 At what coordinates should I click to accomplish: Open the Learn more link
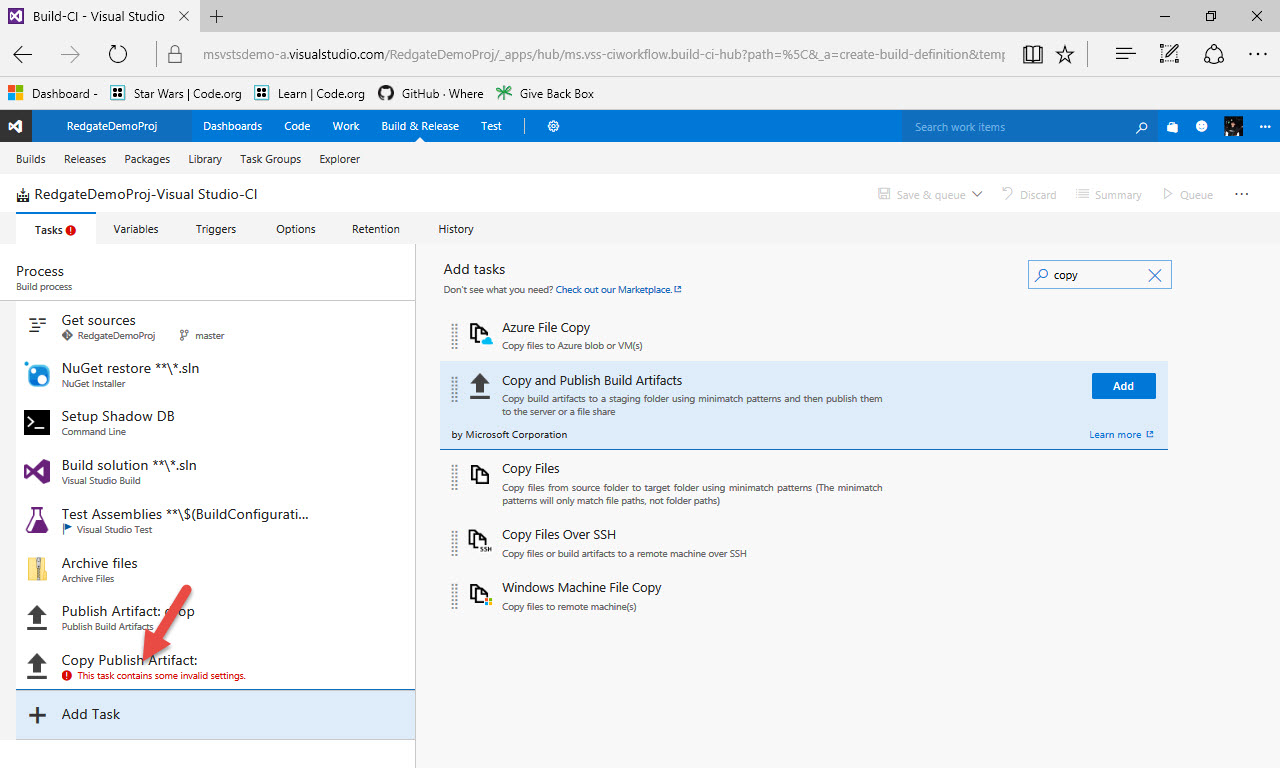pyautogui.click(x=1120, y=435)
